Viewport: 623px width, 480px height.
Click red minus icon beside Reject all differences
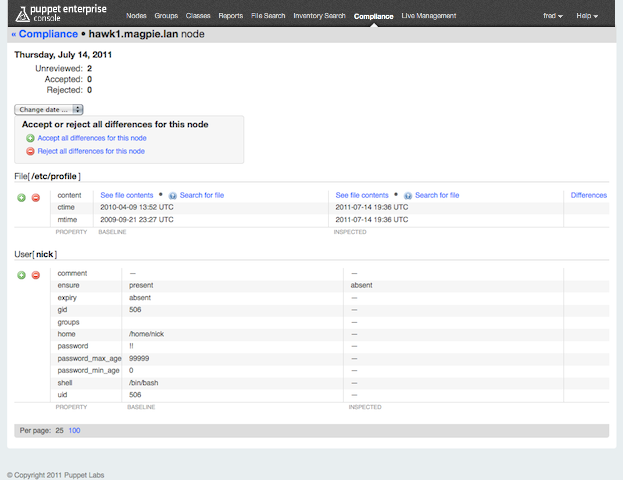tap(30, 151)
